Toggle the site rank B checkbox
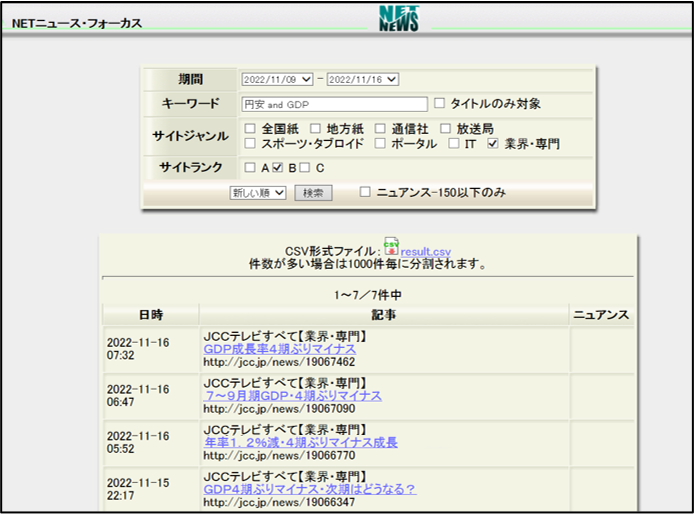The width and height of the screenshot is (694, 514). 278,168
